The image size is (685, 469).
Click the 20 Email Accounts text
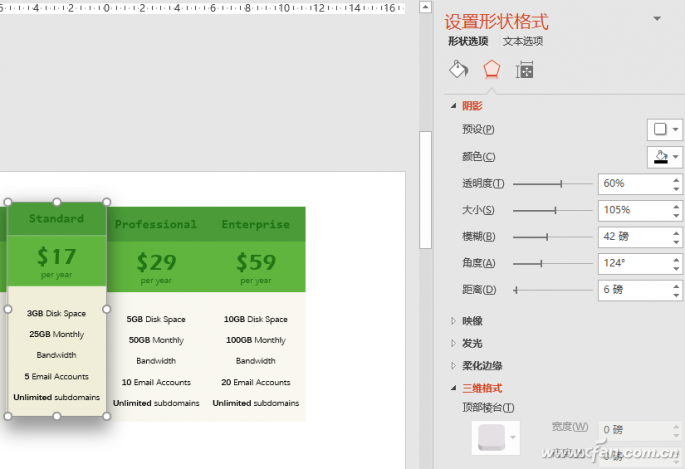pyautogui.click(x=256, y=383)
